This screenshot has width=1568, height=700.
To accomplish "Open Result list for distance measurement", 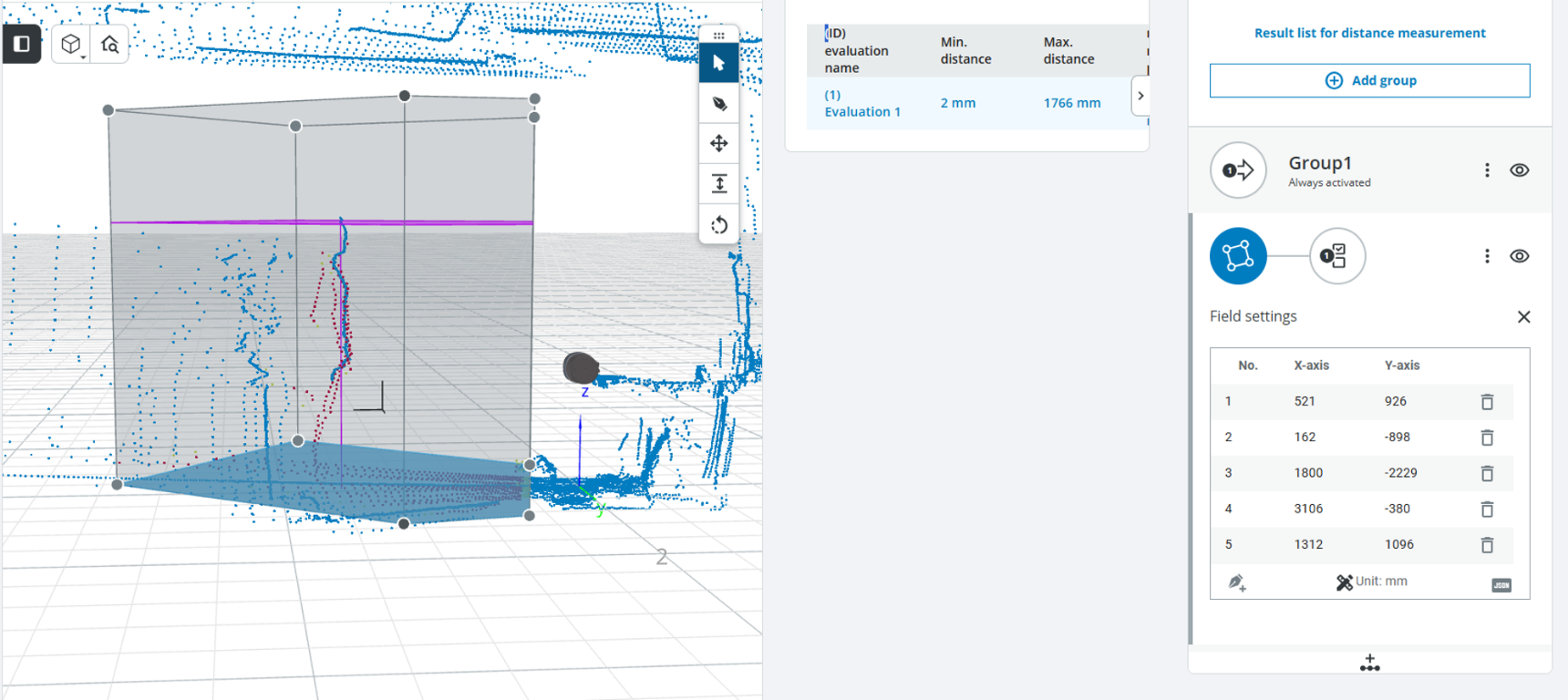I will point(1369,33).
